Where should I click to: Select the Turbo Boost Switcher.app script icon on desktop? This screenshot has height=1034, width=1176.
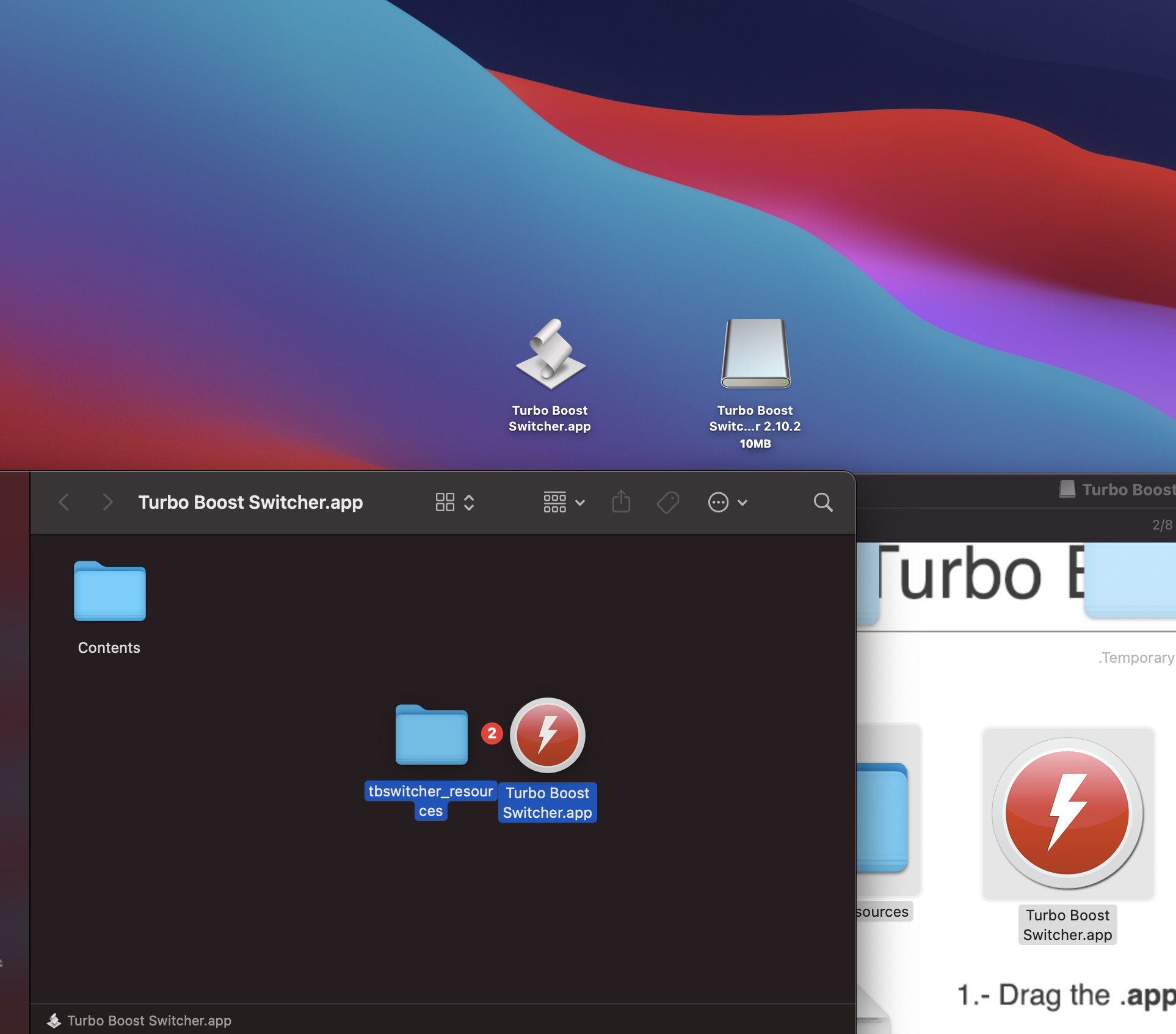550,354
